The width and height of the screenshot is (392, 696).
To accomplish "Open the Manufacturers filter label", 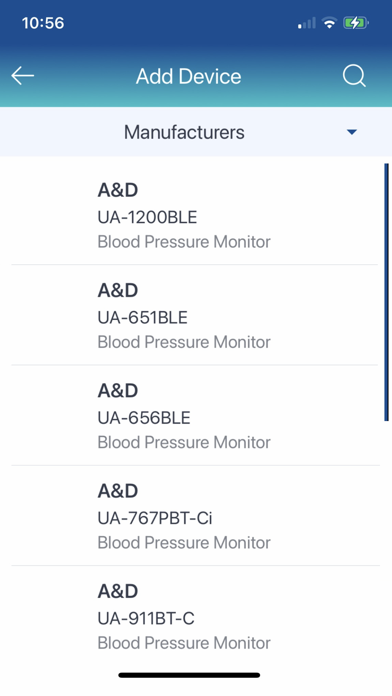I will click(184, 132).
